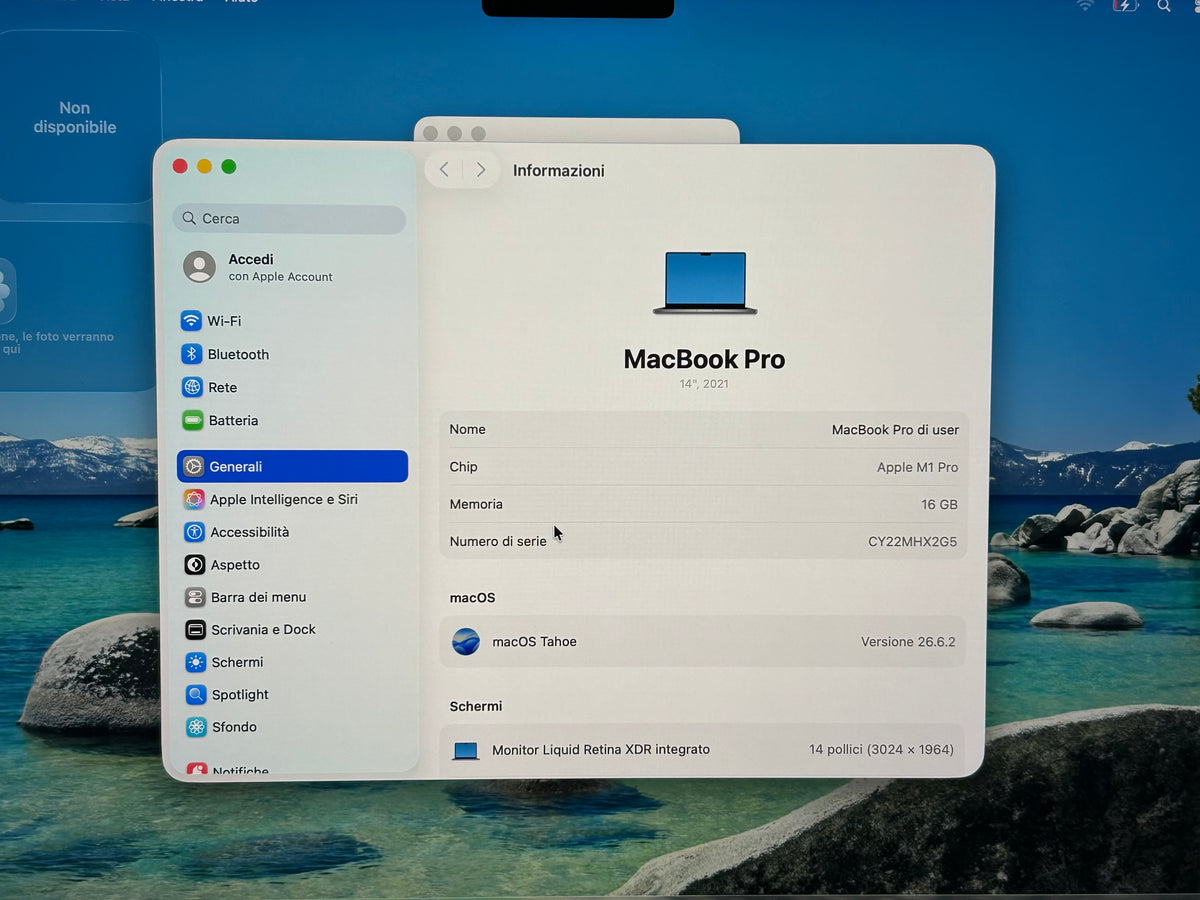Click the Liquid Retina XDR monitor icon
Screen dimensions: 1200x900
coord(465,750)
